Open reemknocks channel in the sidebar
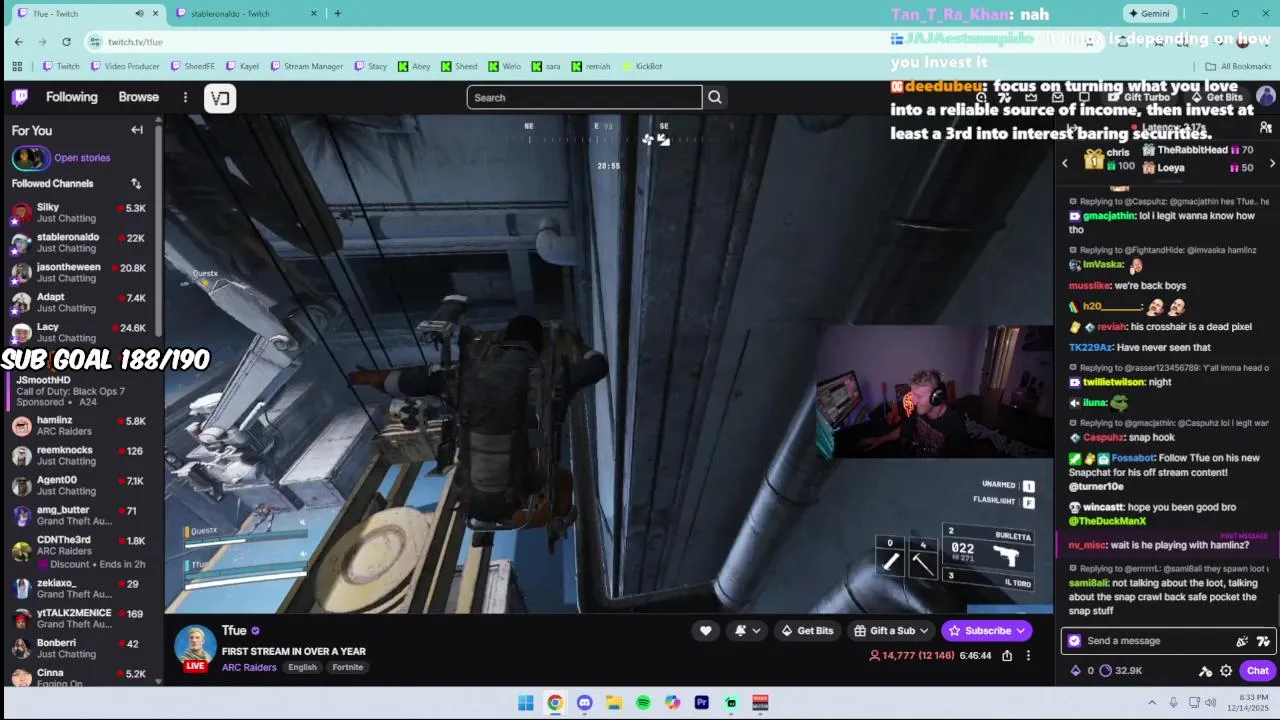1280x720 pixels. (x=80, y=456)
